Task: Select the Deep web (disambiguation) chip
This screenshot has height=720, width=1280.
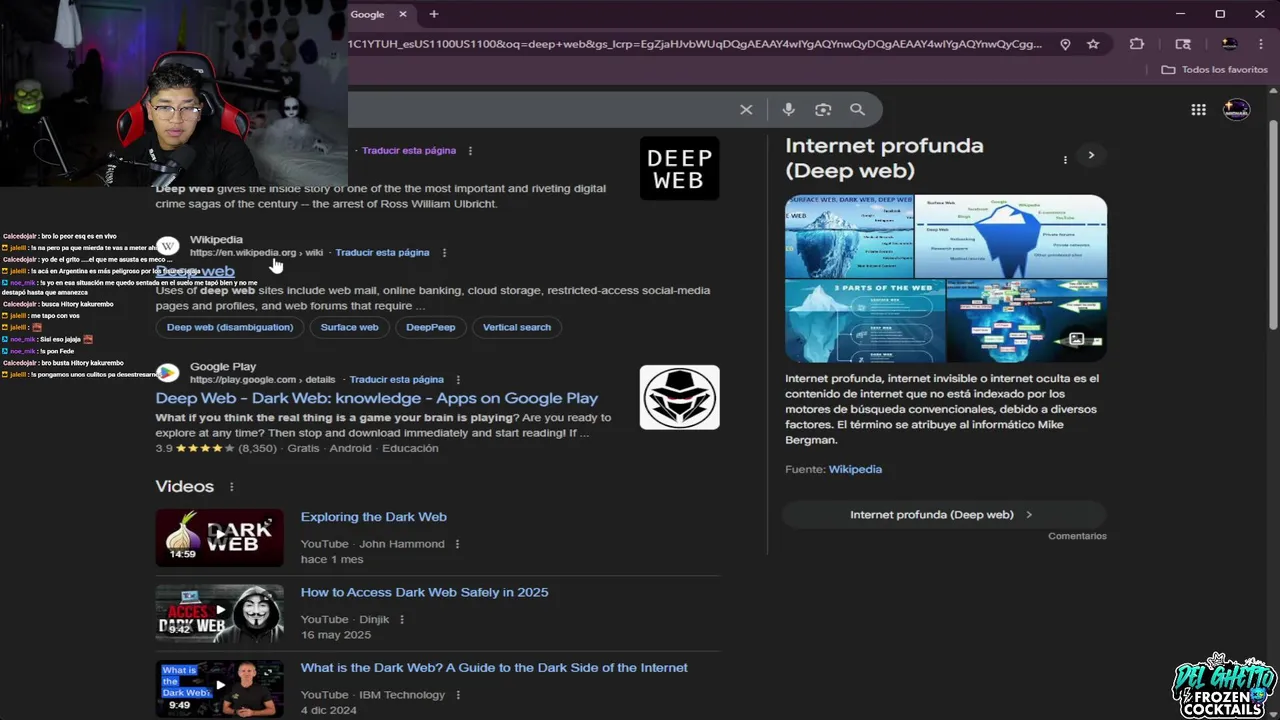Action: (230, 327)
